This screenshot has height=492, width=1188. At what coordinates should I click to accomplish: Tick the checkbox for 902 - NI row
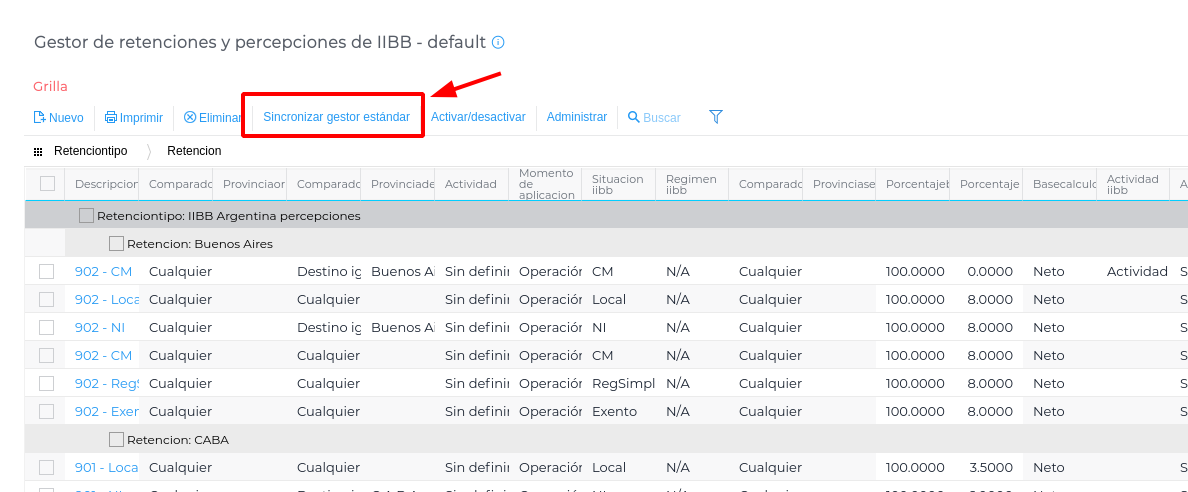click(47, 327)
